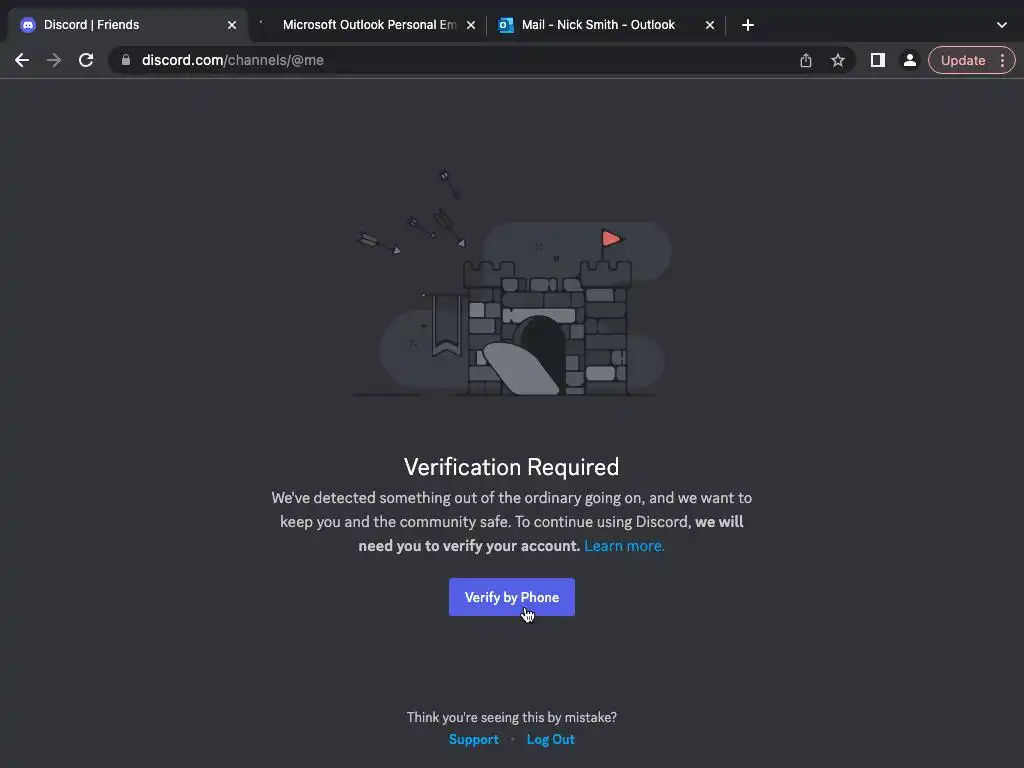Click the Update button in toolbar

click(x=963, y=60)
